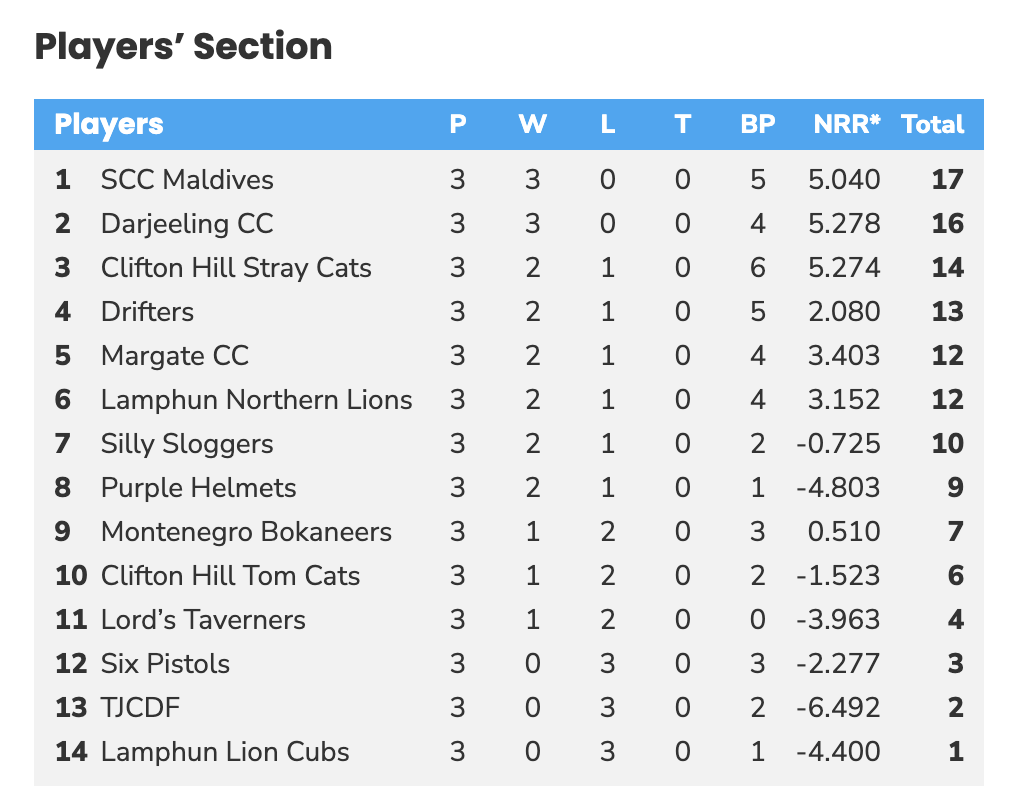This screenshot has width=1016, height=810.
Task: Click Lamphun Lion Cubs team
Action: tap(225, 752)
